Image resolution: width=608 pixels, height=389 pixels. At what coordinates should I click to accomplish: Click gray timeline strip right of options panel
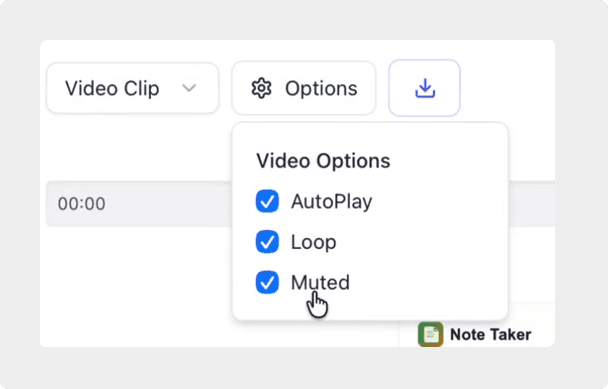coord(532,204)
